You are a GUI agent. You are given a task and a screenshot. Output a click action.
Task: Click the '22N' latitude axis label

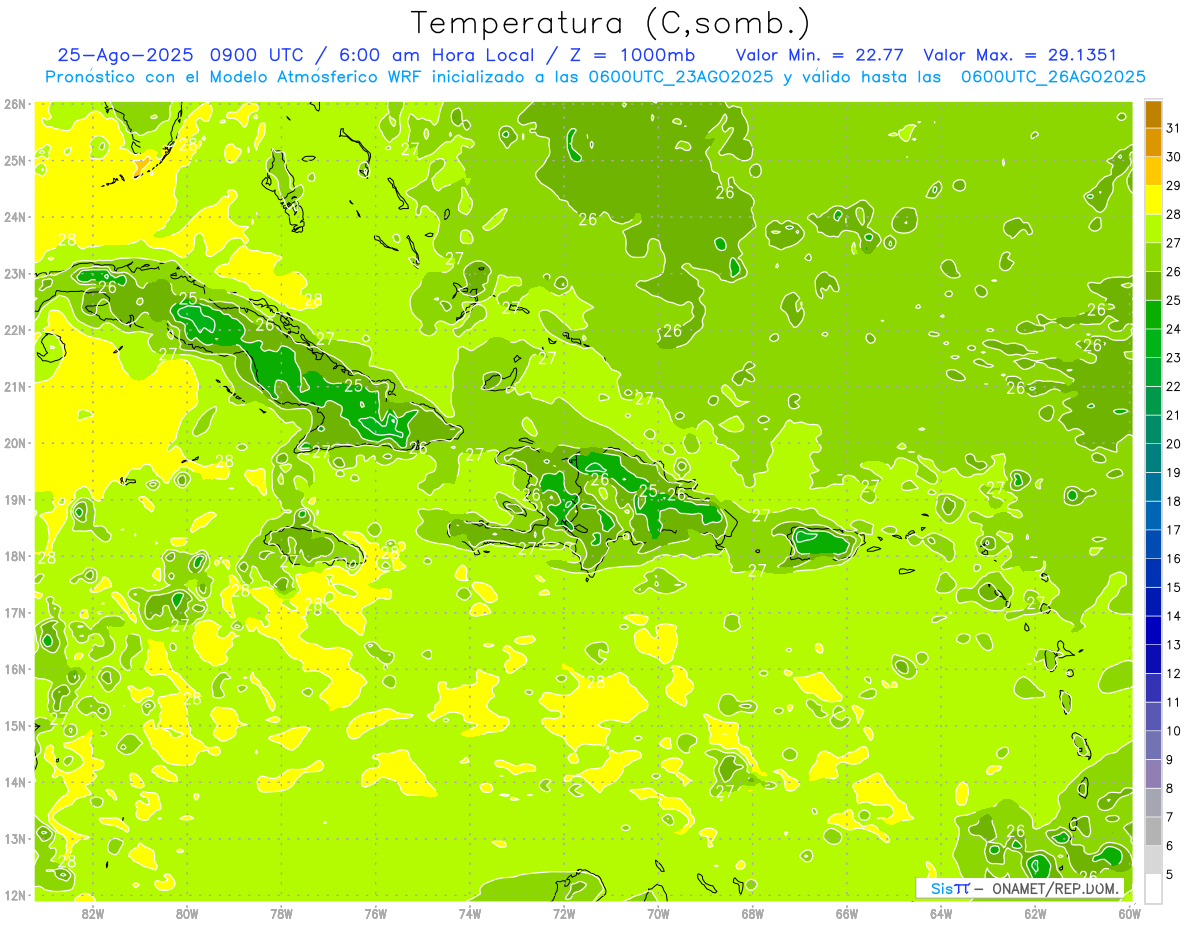tap(15, 330)
